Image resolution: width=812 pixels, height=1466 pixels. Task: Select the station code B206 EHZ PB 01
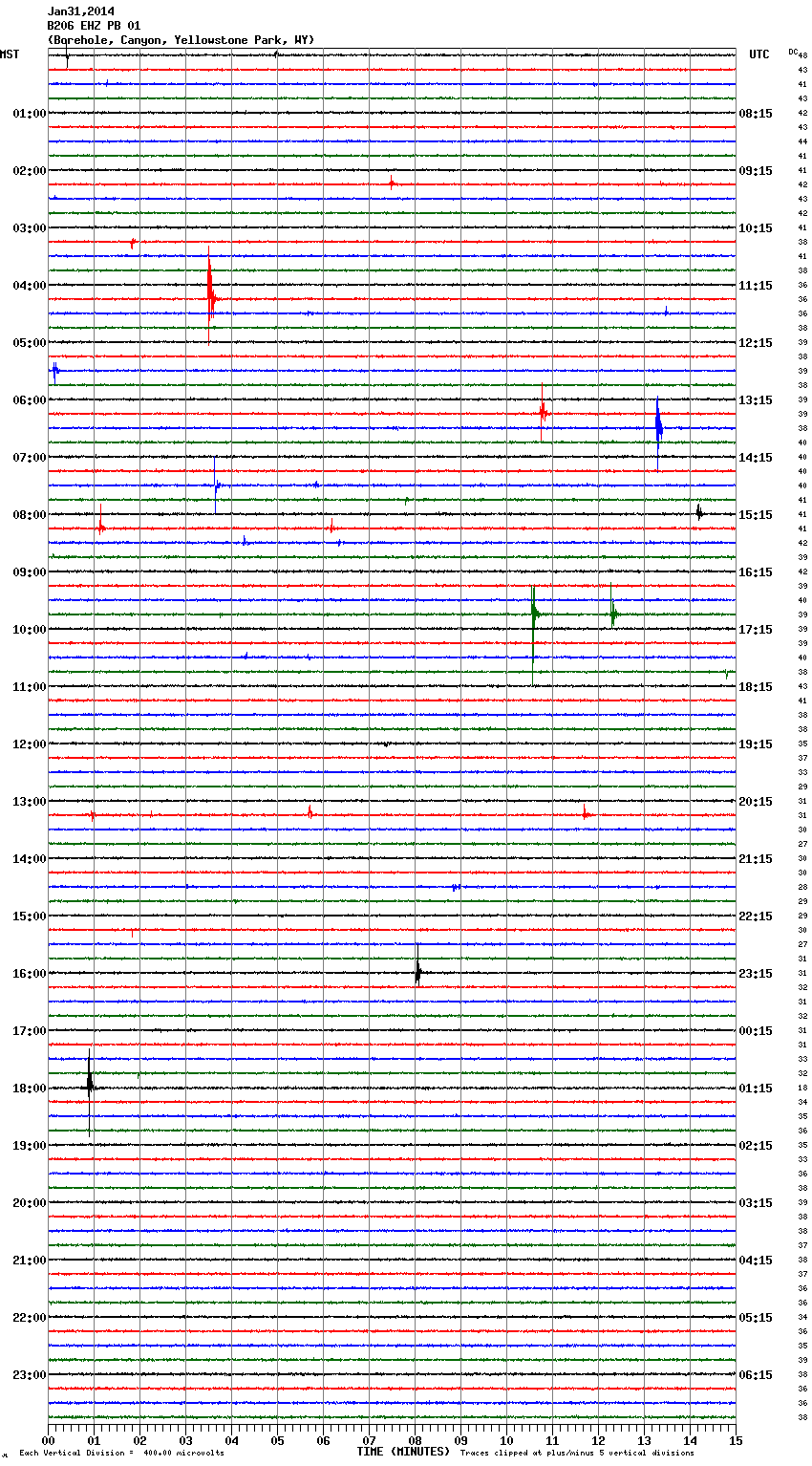coord(94,26)
